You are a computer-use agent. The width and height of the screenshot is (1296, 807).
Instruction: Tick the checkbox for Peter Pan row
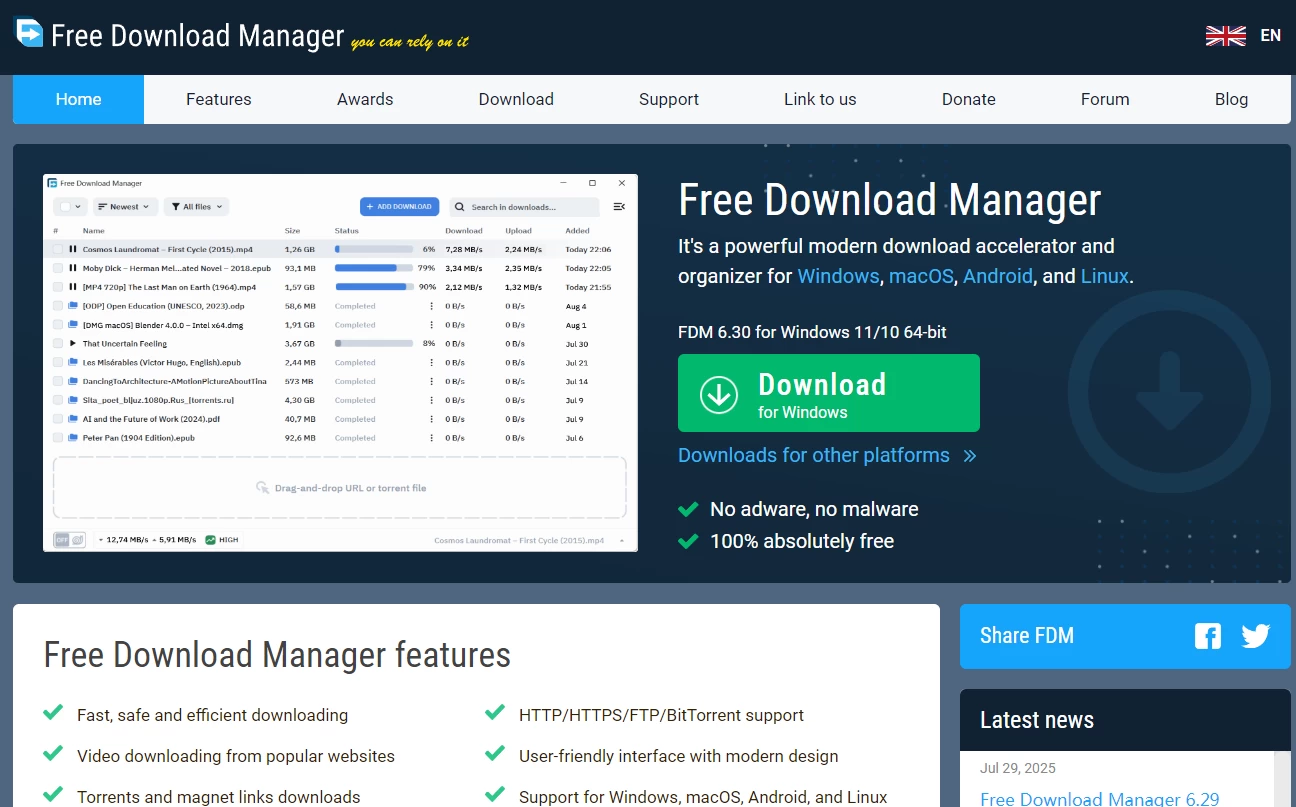pos(57,438)
